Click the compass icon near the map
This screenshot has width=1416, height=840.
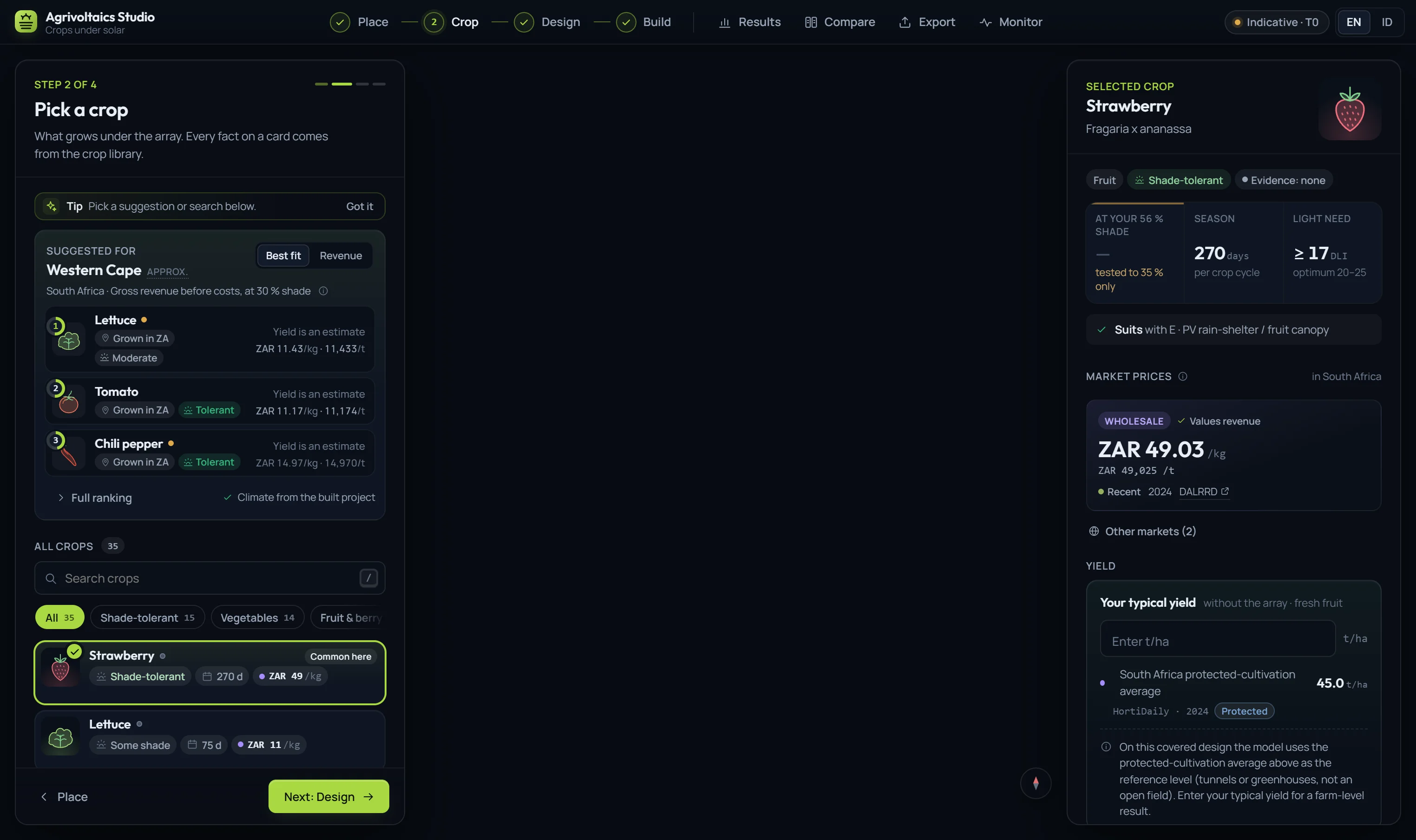coord(1035,783)
